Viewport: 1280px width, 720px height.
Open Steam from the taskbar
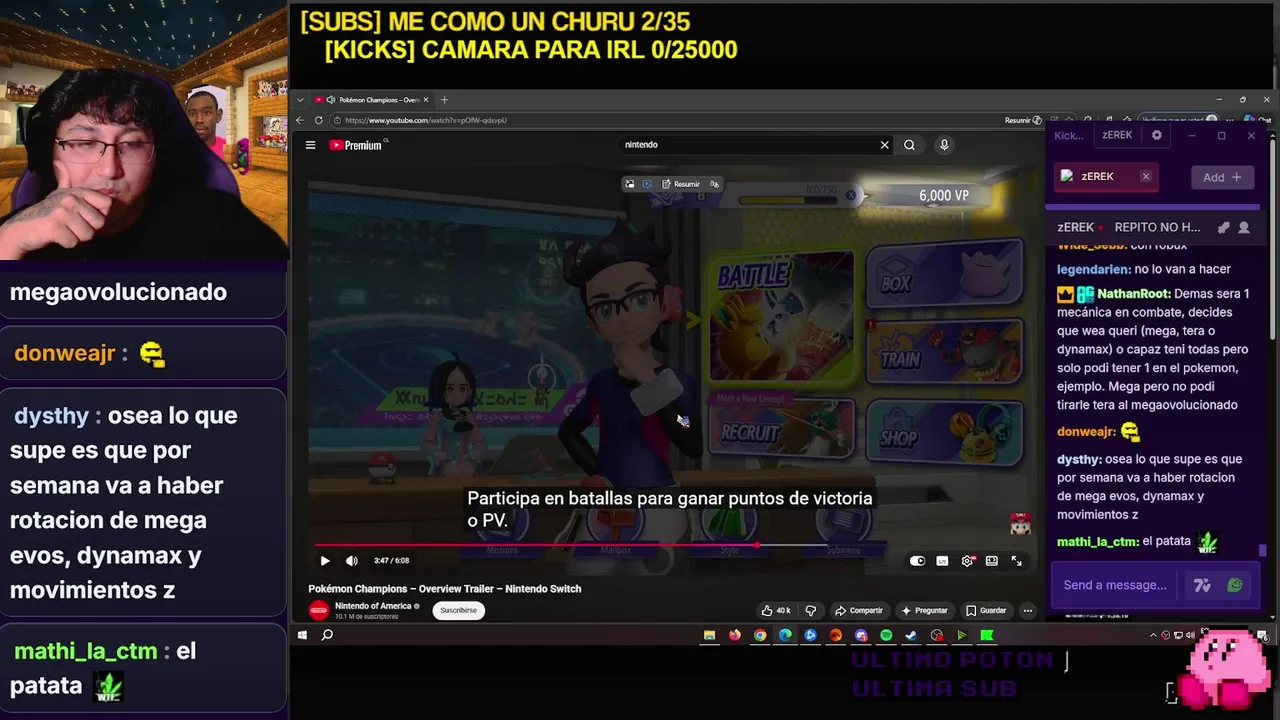point(911,635)
